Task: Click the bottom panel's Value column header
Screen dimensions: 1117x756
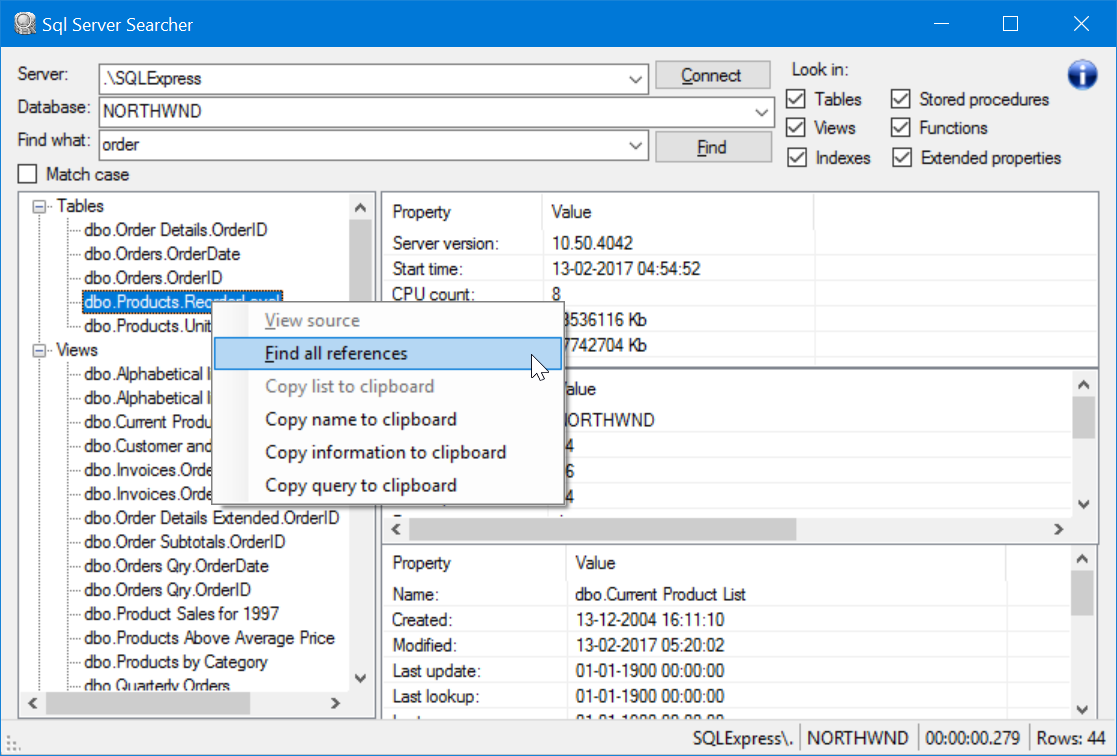Action: [x=786, y=563]
